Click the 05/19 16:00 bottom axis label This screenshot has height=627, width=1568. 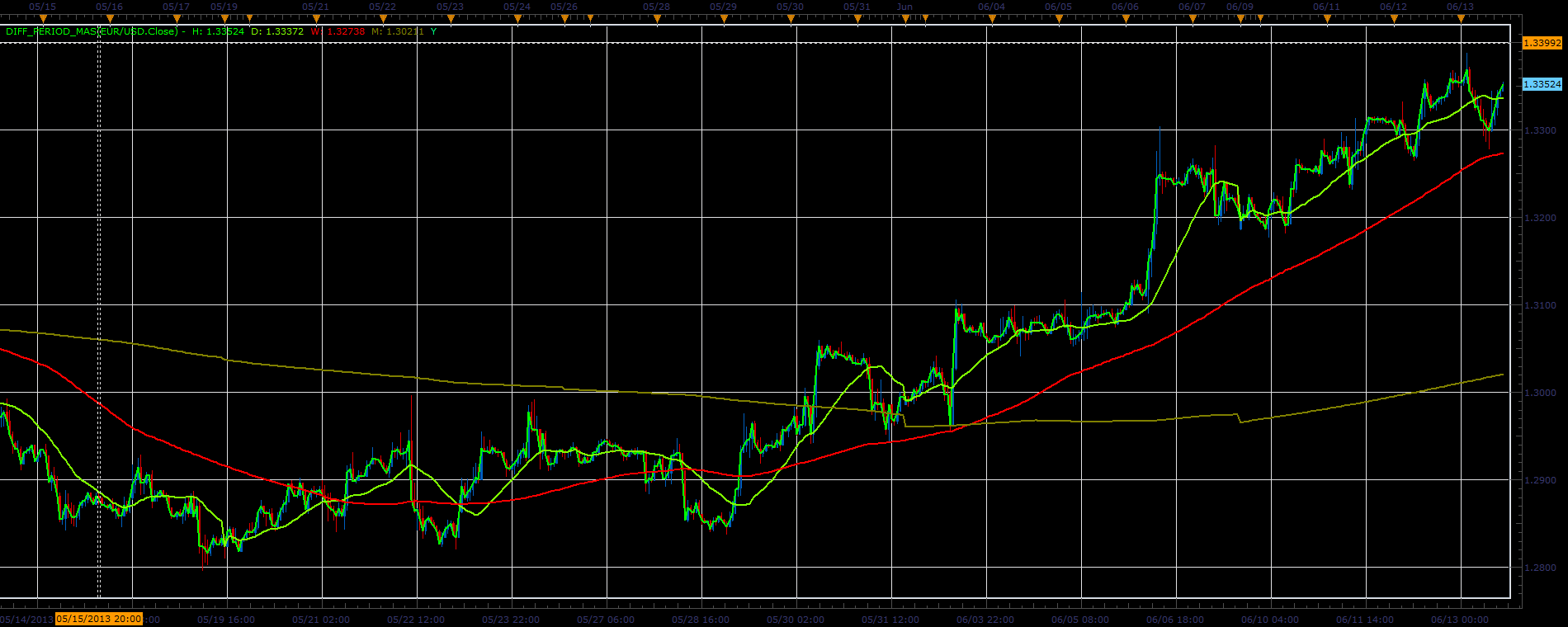[226, 620]
